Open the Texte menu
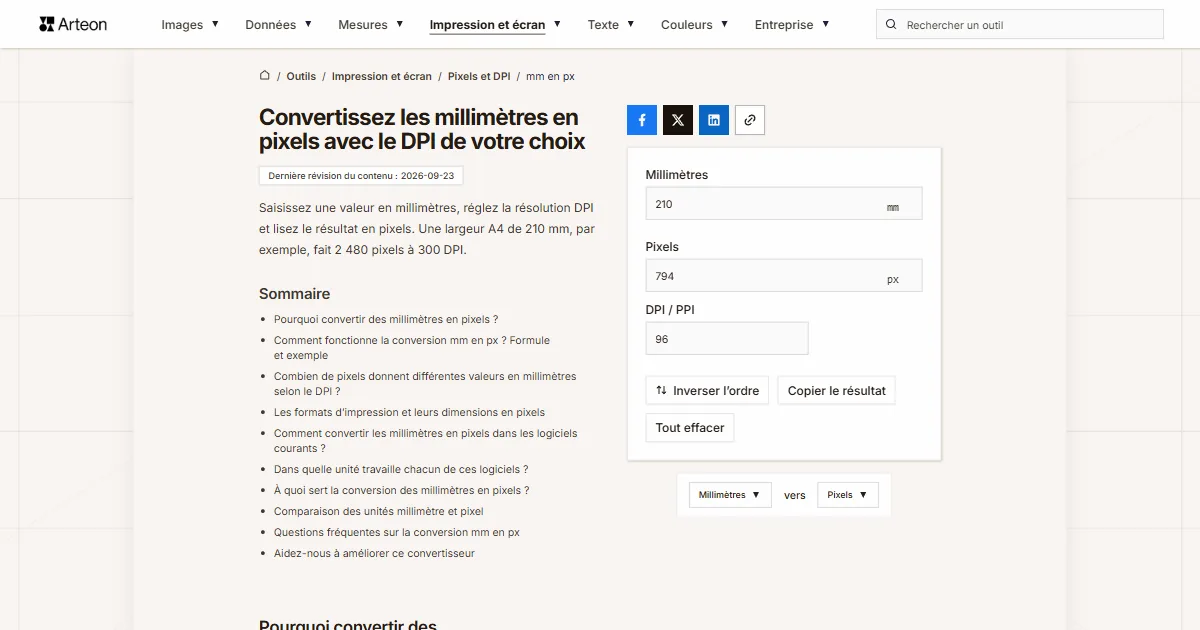The height and width of the screenshot is (630, 1200). (611, 25)
